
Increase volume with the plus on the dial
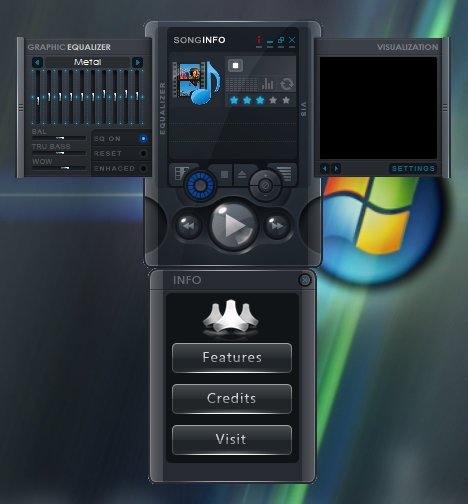pyautogui.click(x=265, y=175)
